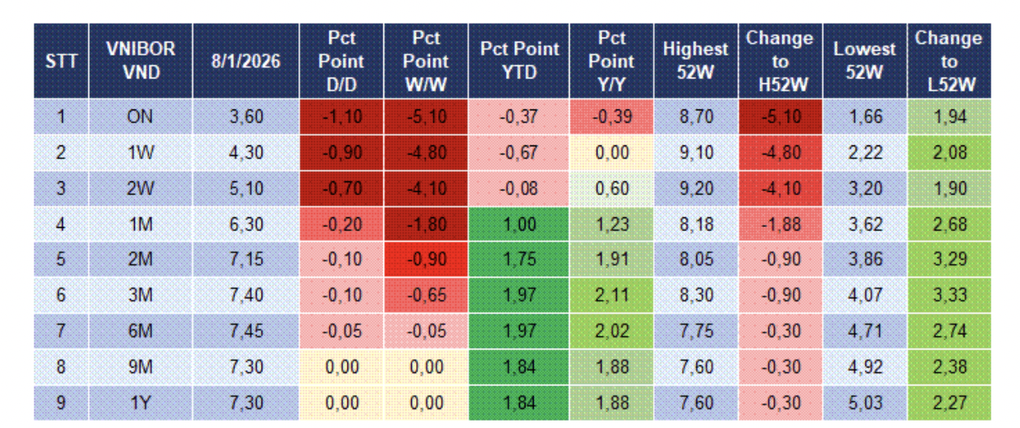Image resolution: width=1020 pixels, height=428 pixels.
Task: Click the Pct Point Y/Y header
Action: point(611,60)
